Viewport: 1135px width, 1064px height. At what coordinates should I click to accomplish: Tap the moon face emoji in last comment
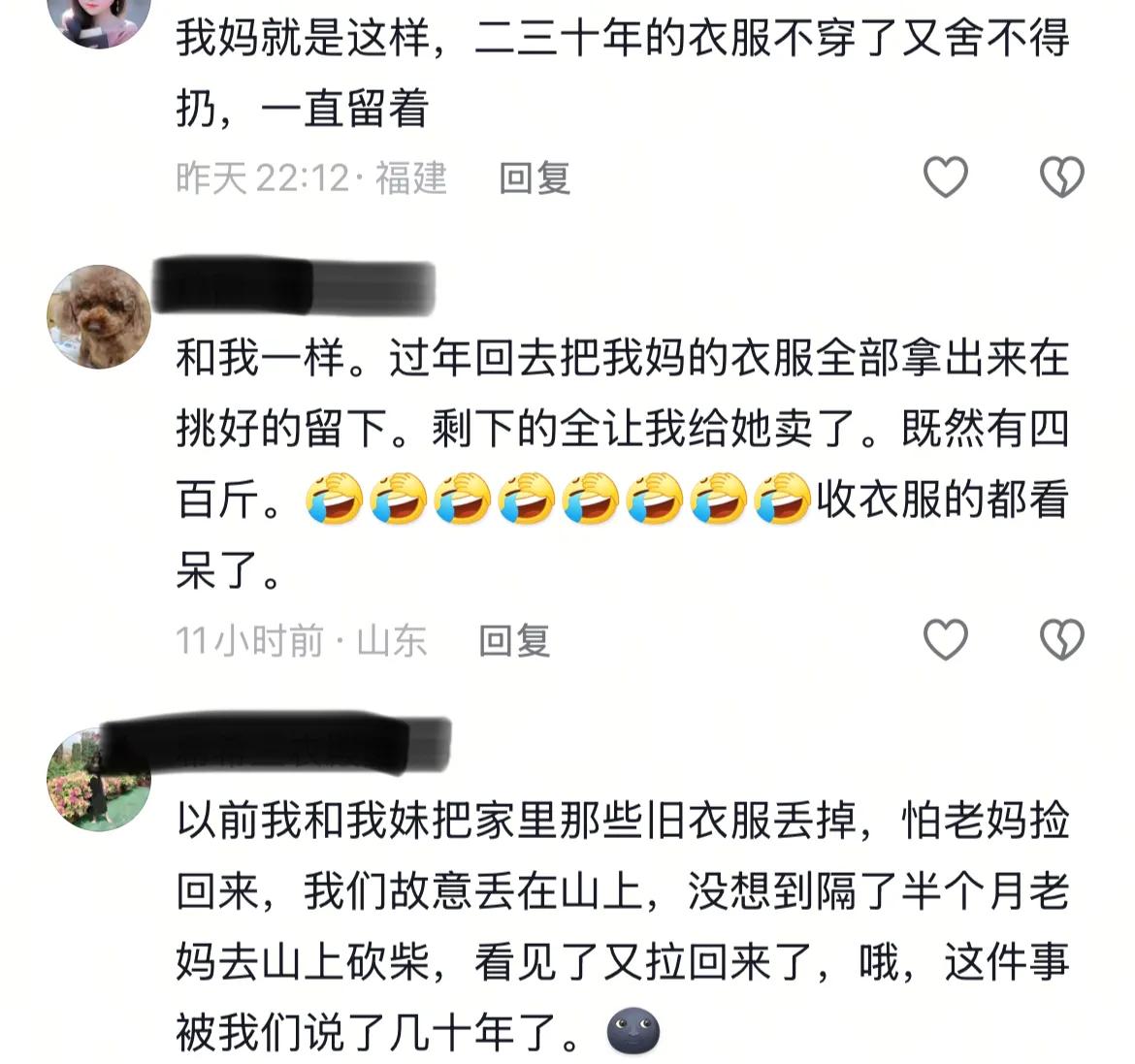633,1031
